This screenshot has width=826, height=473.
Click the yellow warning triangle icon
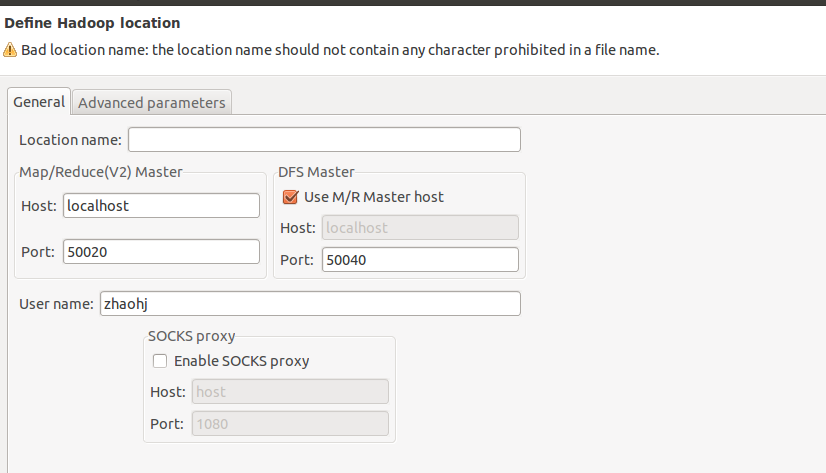point(10,50)
